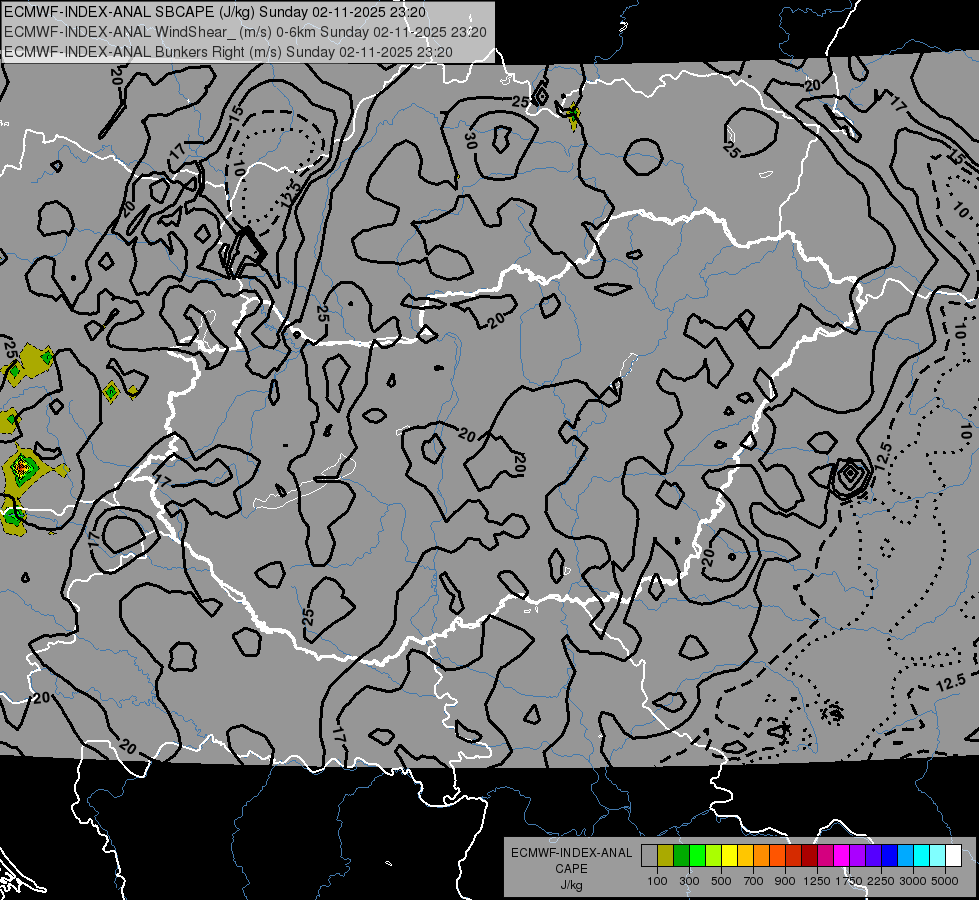Pick the bright magenta legend swatch
This screenshot has height=900, width=979.
pyautogui.click(x=842, y=856)
